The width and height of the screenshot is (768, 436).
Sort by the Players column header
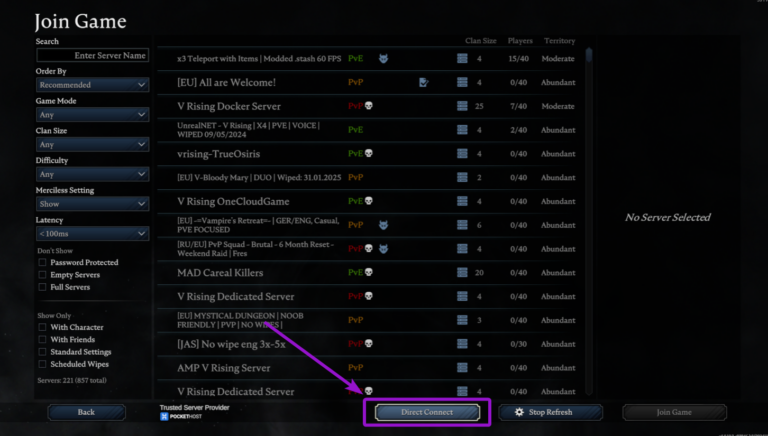[x=520, y=41]
